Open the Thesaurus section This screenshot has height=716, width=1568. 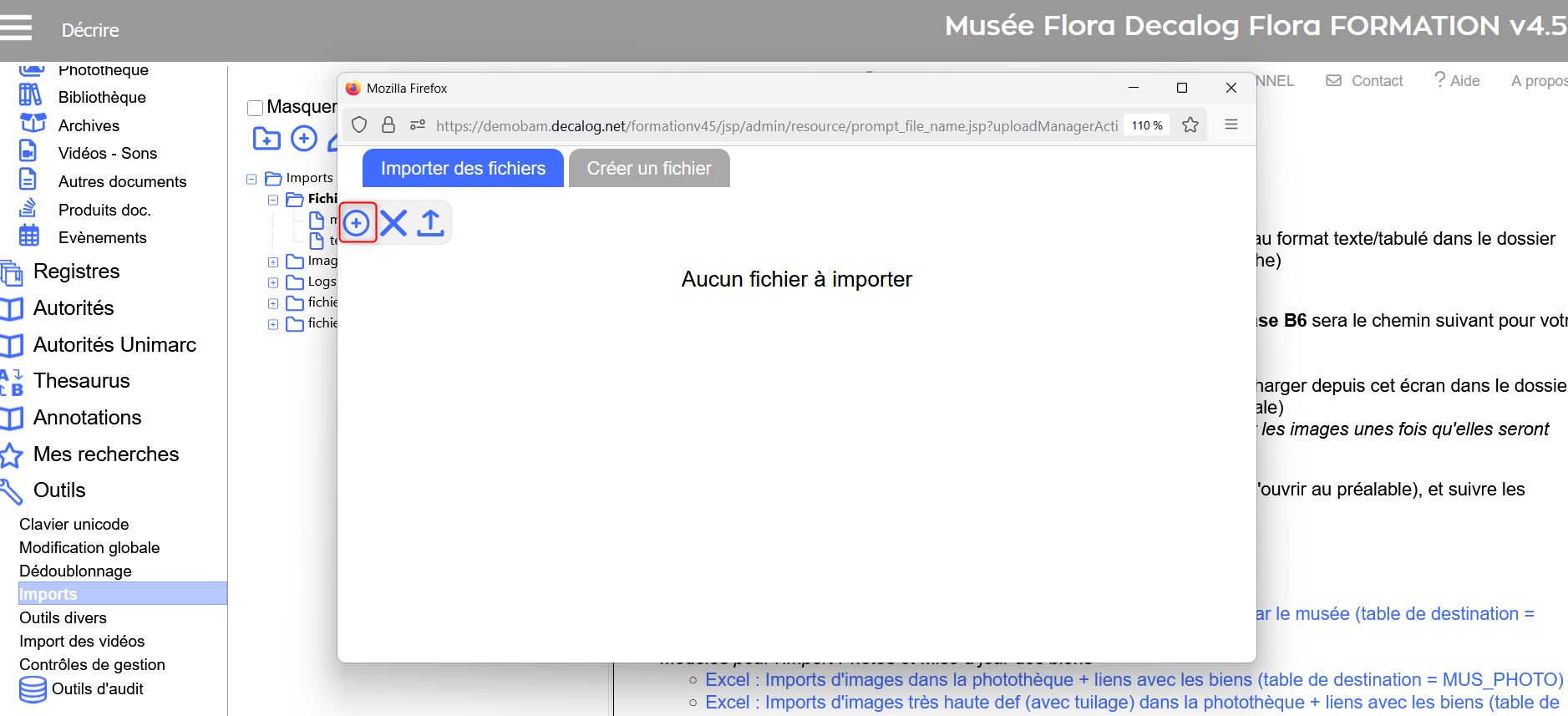click(81, 381)
